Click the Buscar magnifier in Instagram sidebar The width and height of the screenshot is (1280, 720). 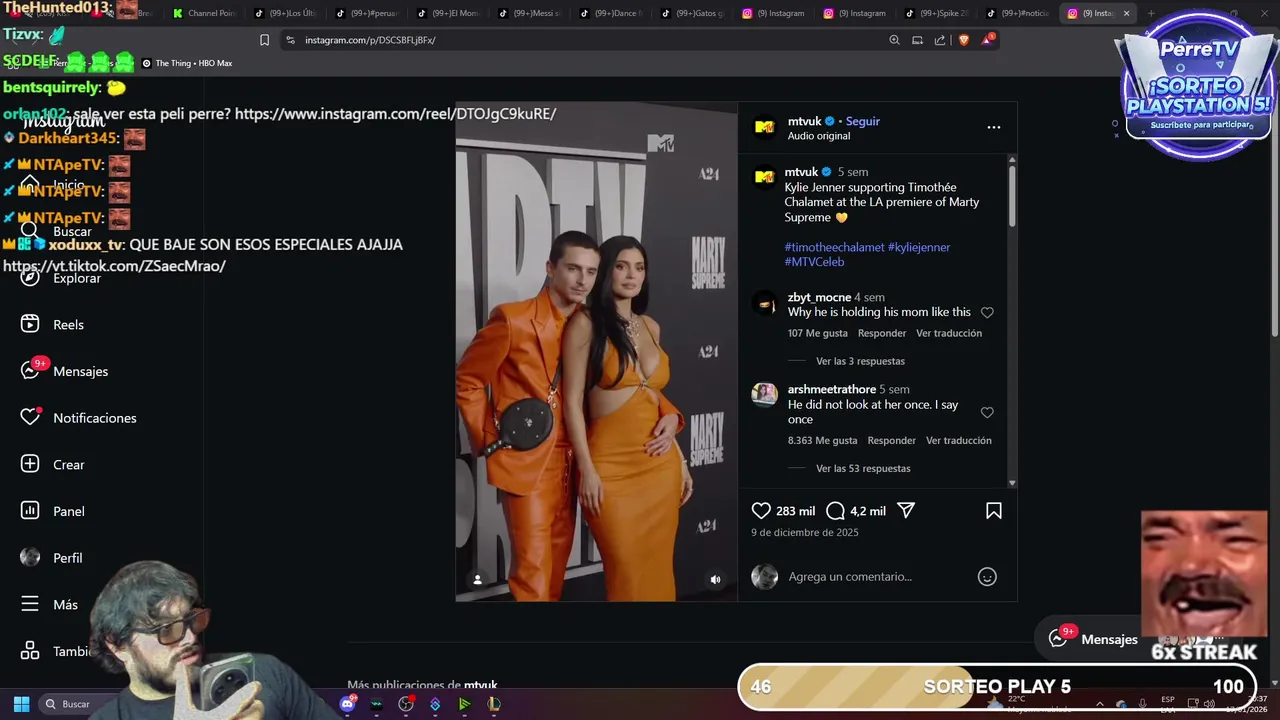[x=30, y=231]
